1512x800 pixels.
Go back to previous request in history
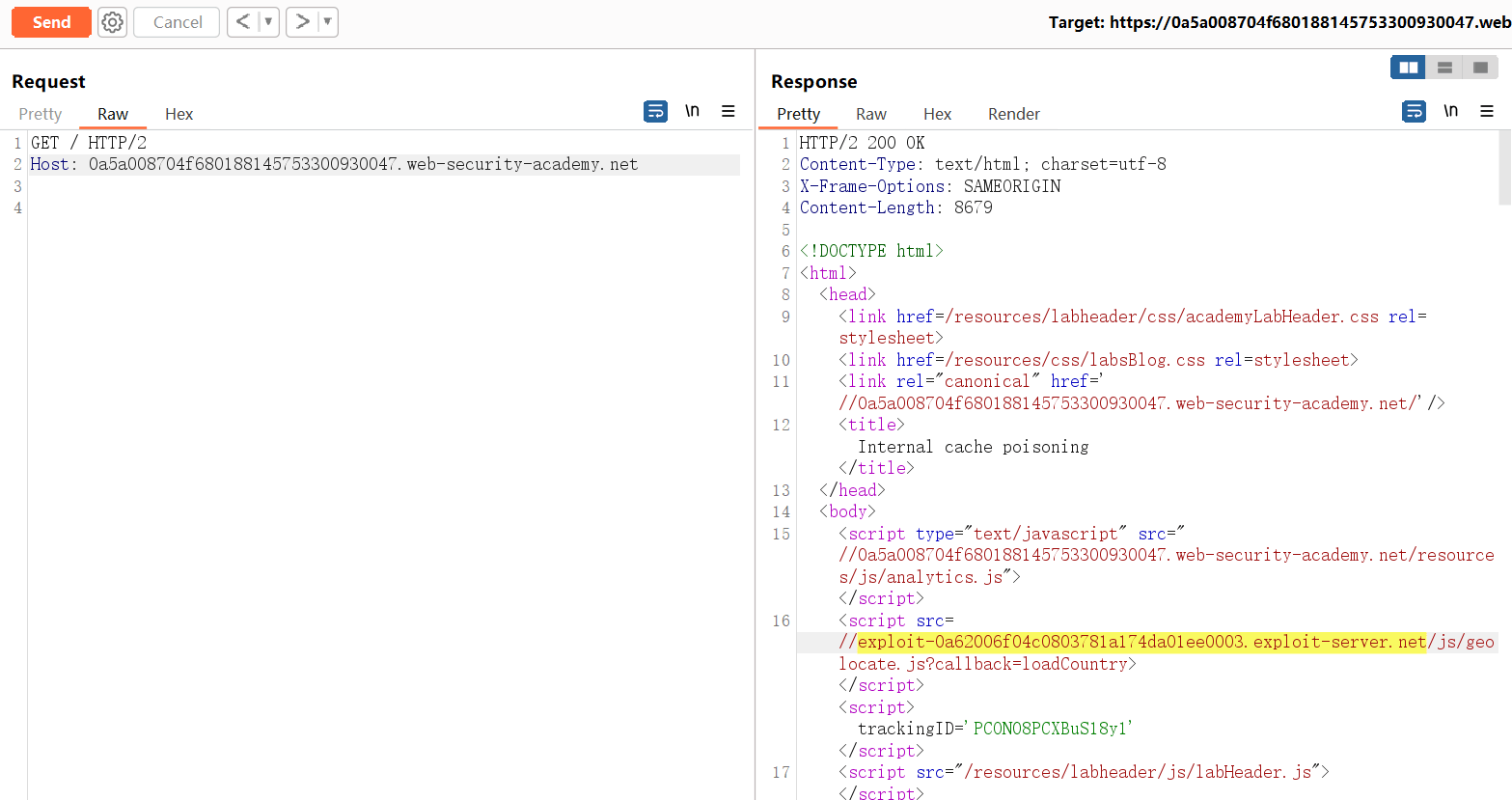point(243,22)
